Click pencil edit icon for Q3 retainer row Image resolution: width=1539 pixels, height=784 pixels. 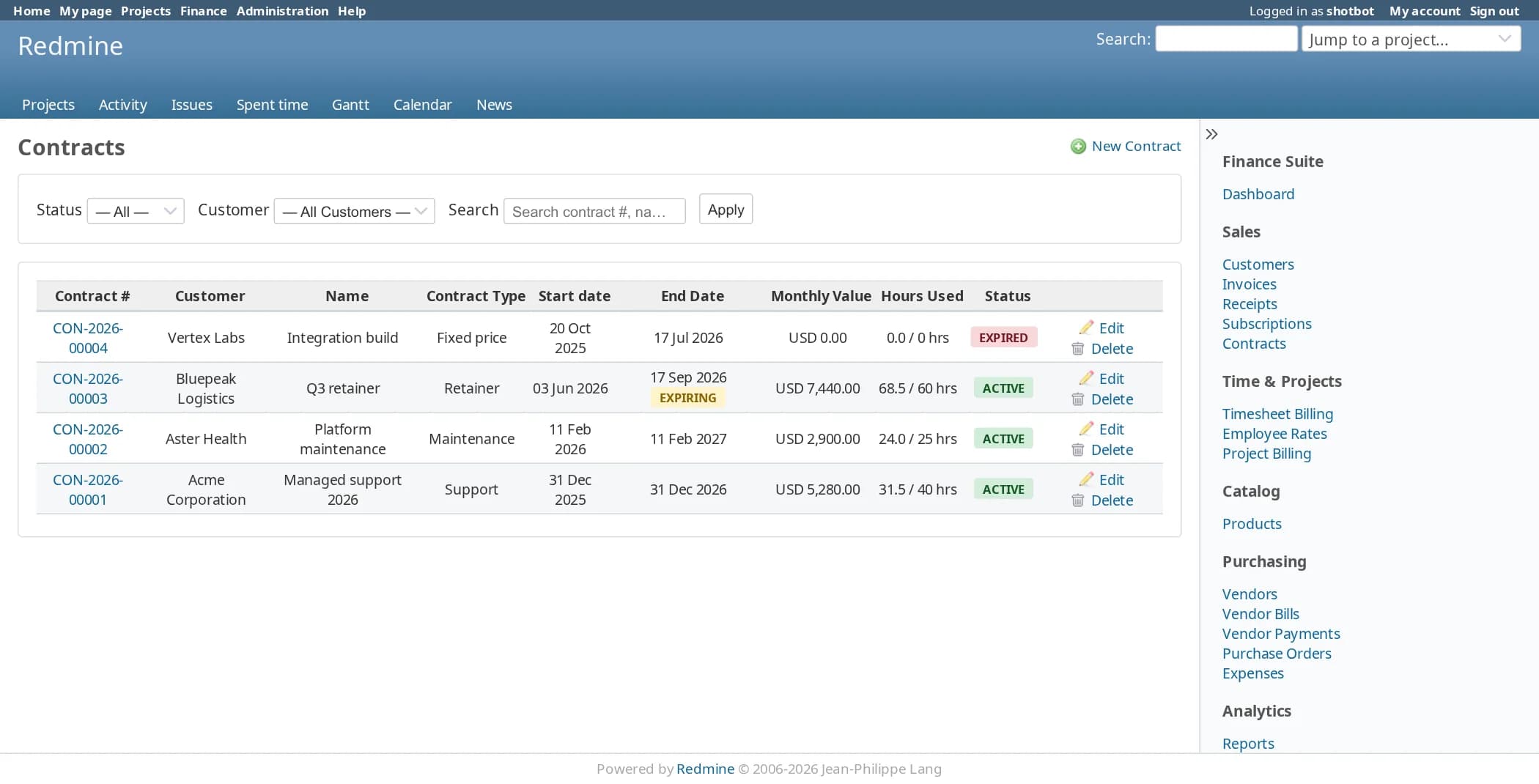(x=1086, y=378)
